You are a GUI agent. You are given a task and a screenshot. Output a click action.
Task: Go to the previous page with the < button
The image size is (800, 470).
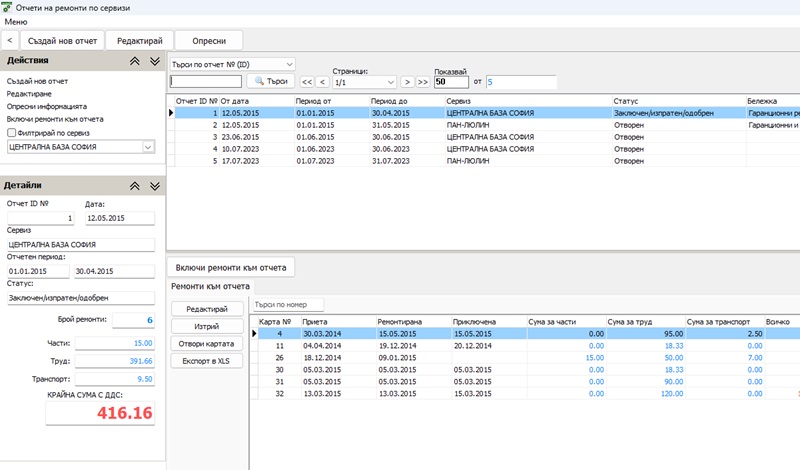tap(322, 82)
